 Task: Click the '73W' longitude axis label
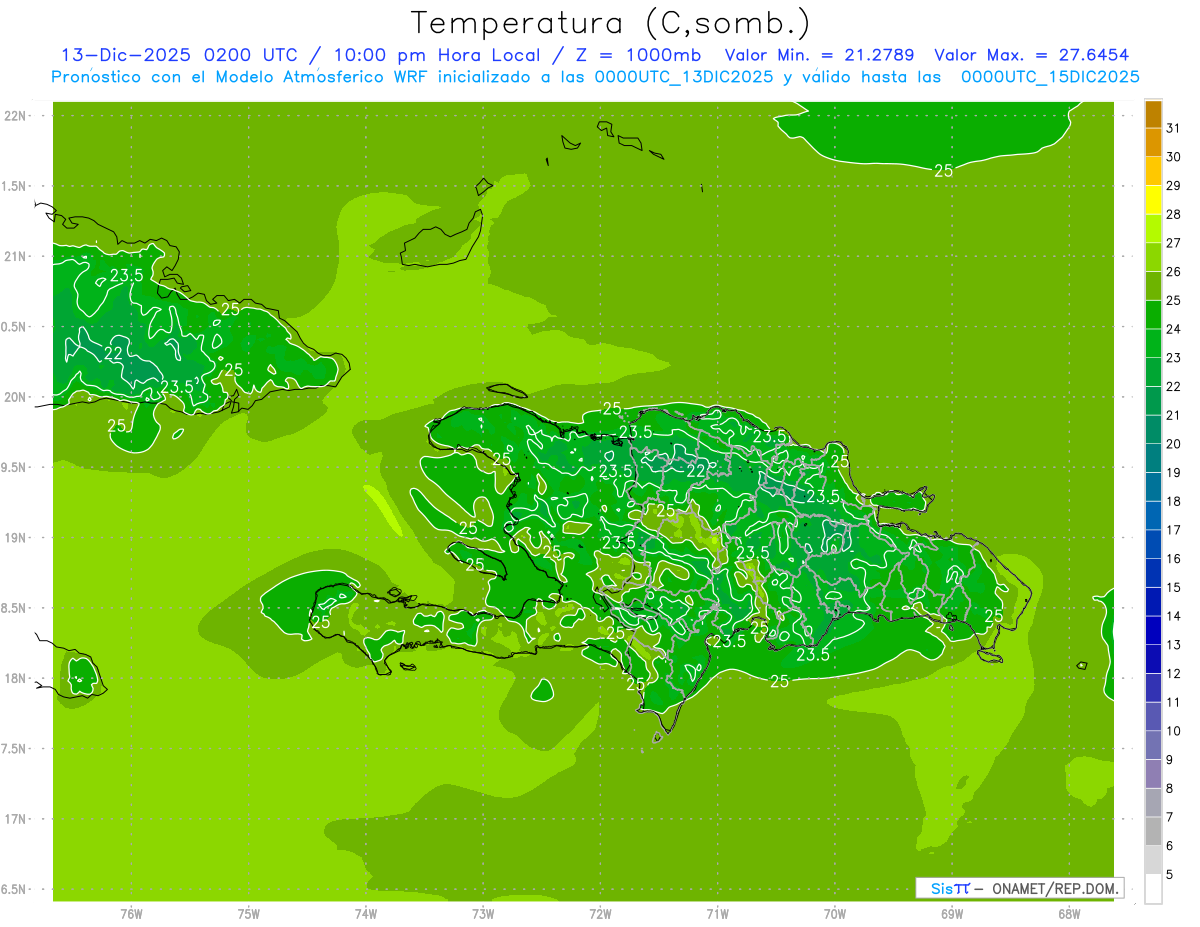[x=483, y=913]
